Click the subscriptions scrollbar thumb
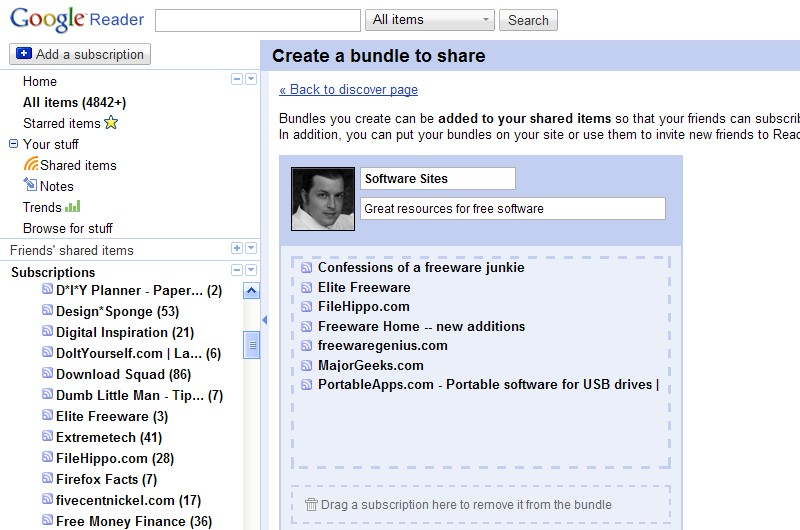 [252, 345]
